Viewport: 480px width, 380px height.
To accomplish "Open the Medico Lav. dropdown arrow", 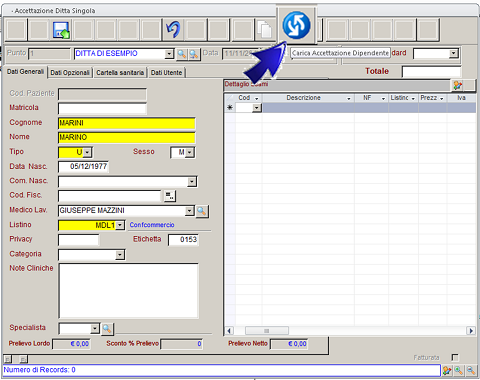I will [x=189, y=211].
